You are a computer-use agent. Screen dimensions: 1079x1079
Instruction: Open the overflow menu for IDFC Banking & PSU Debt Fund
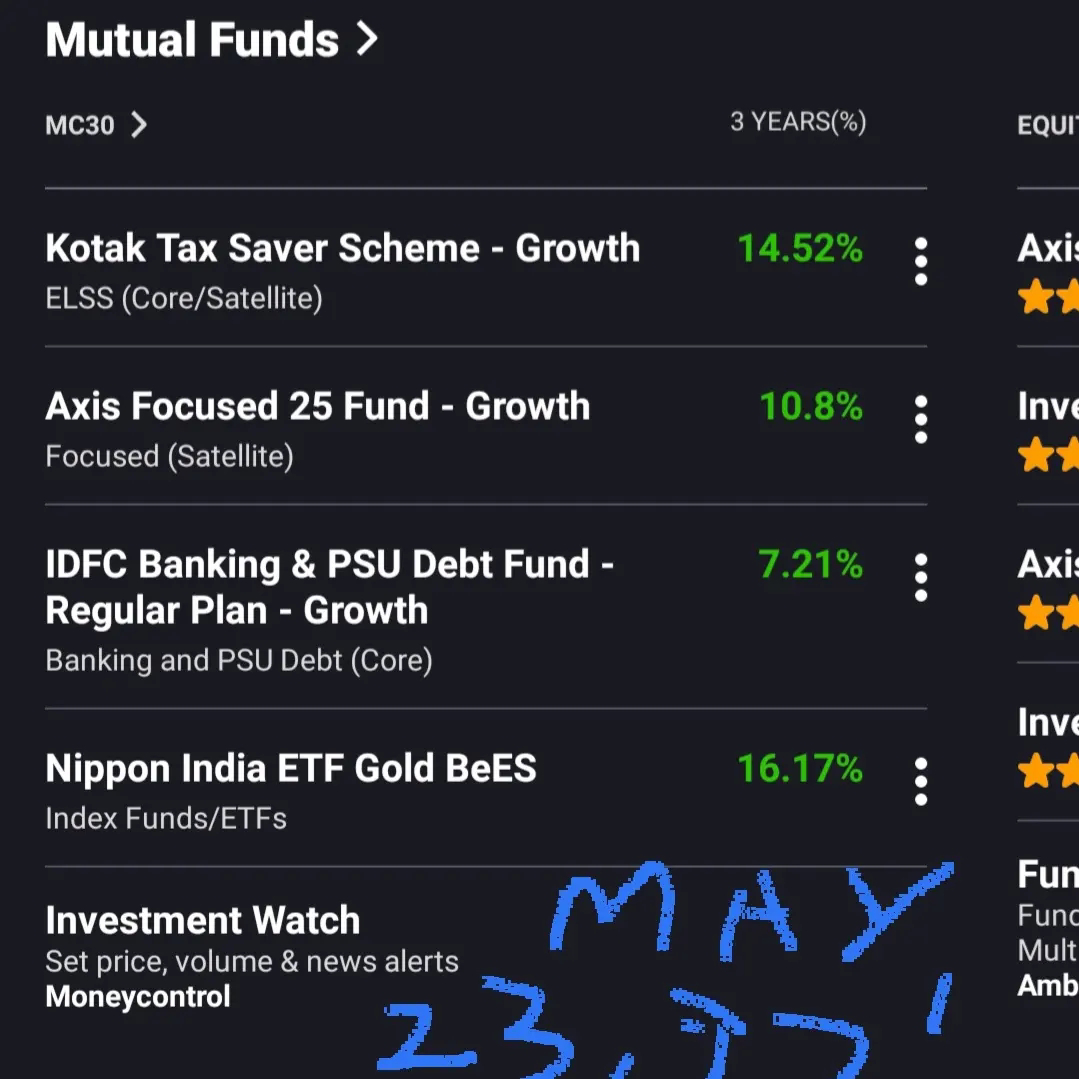921,577
